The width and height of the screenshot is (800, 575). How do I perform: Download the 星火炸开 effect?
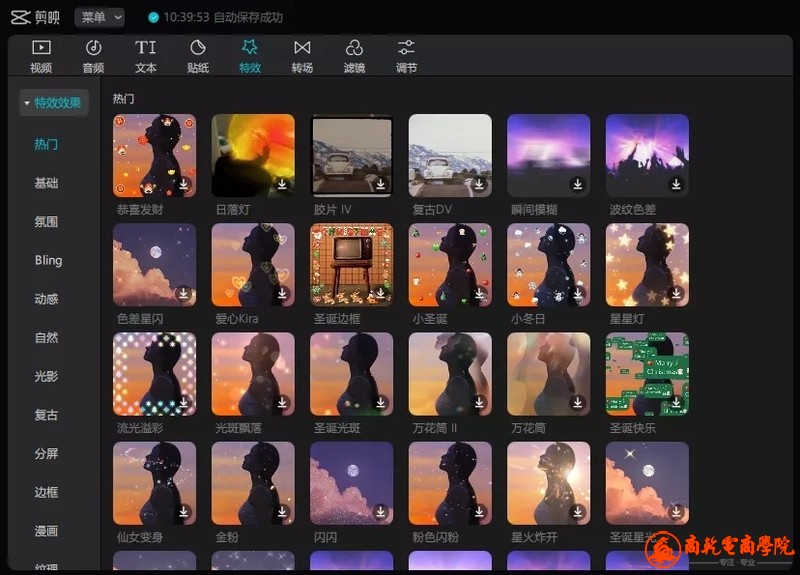[578, 511]
